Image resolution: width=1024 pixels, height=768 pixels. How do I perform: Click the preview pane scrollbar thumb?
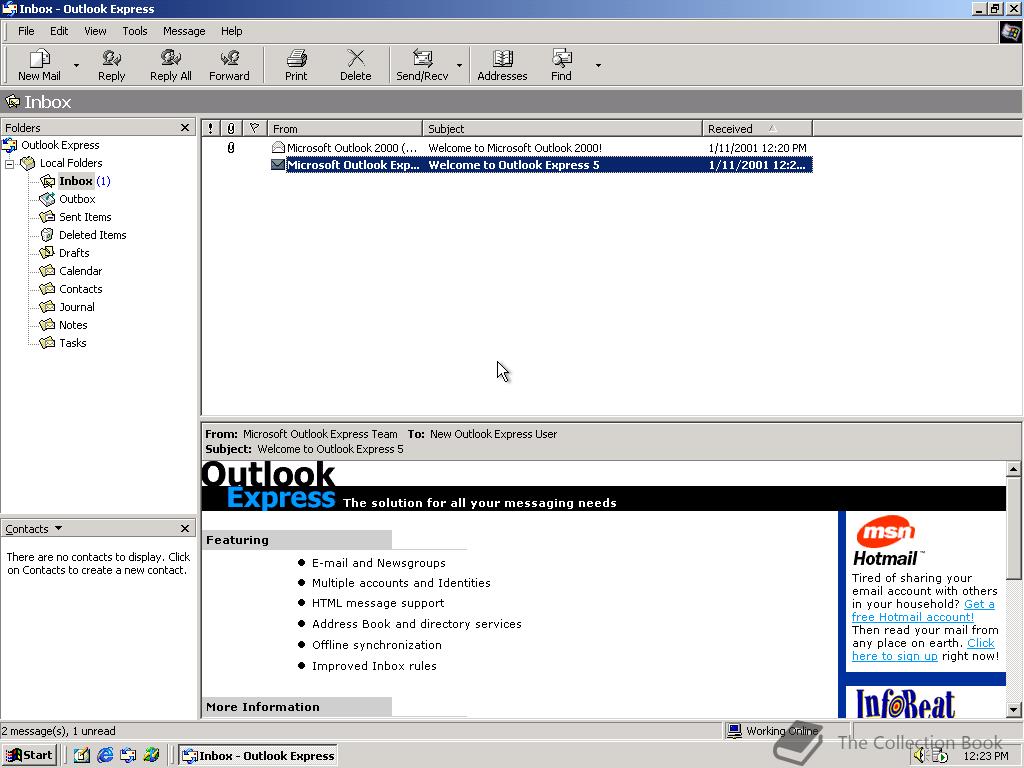[x=1014, y=527]
